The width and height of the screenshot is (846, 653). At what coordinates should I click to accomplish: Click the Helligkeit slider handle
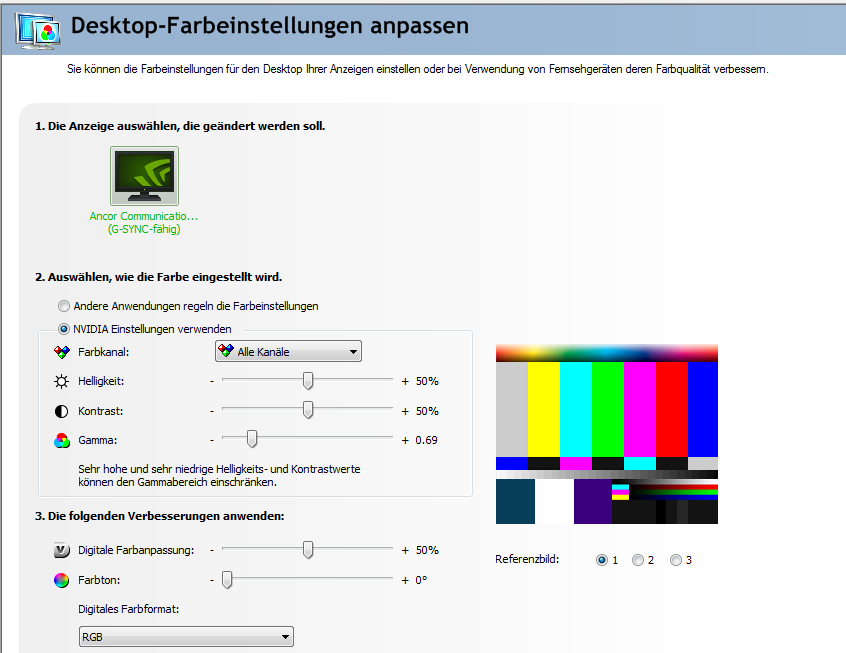pyautogui.click(x=308, y=380)
